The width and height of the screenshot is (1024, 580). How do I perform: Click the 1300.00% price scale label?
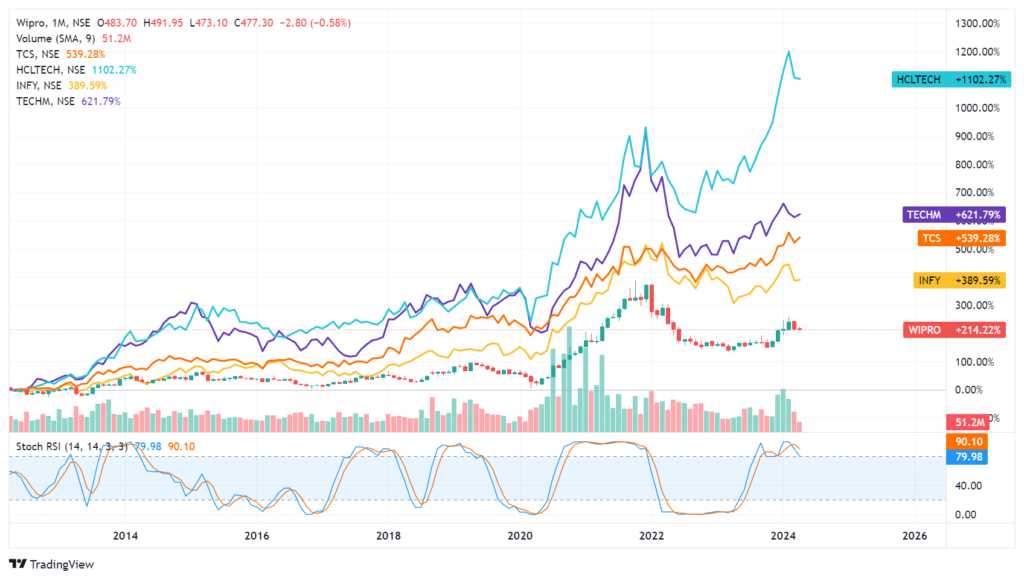pos(977,24)
